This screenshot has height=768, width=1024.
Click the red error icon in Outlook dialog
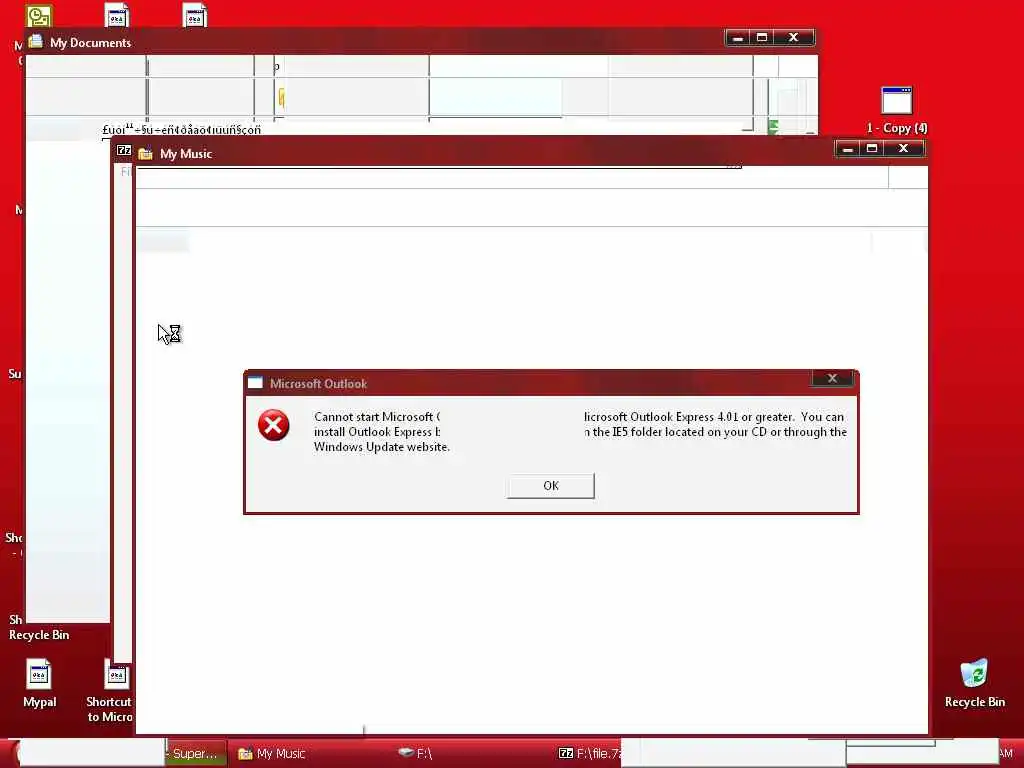pos(274,425)
